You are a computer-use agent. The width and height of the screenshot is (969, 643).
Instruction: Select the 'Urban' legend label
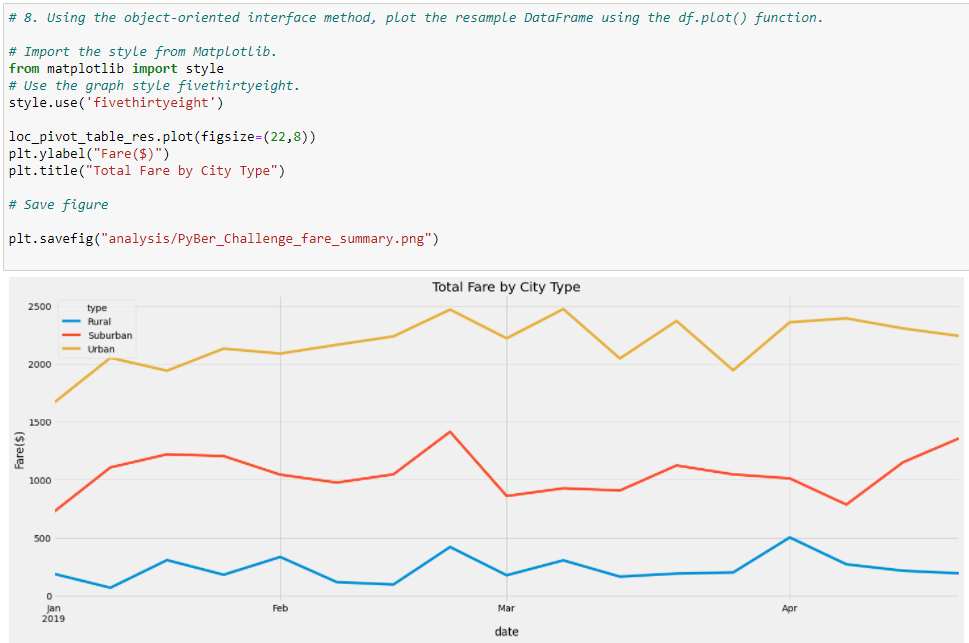[x=101, y=349]
